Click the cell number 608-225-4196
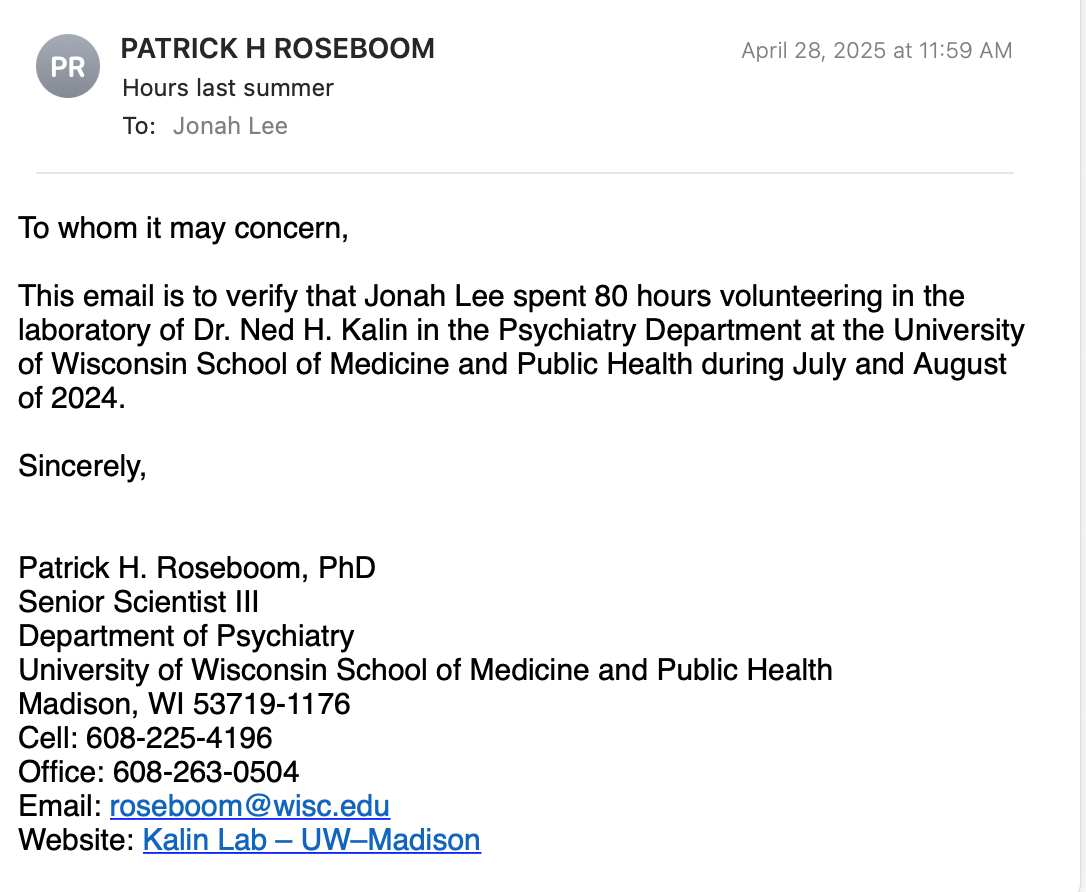 (179, 738)
